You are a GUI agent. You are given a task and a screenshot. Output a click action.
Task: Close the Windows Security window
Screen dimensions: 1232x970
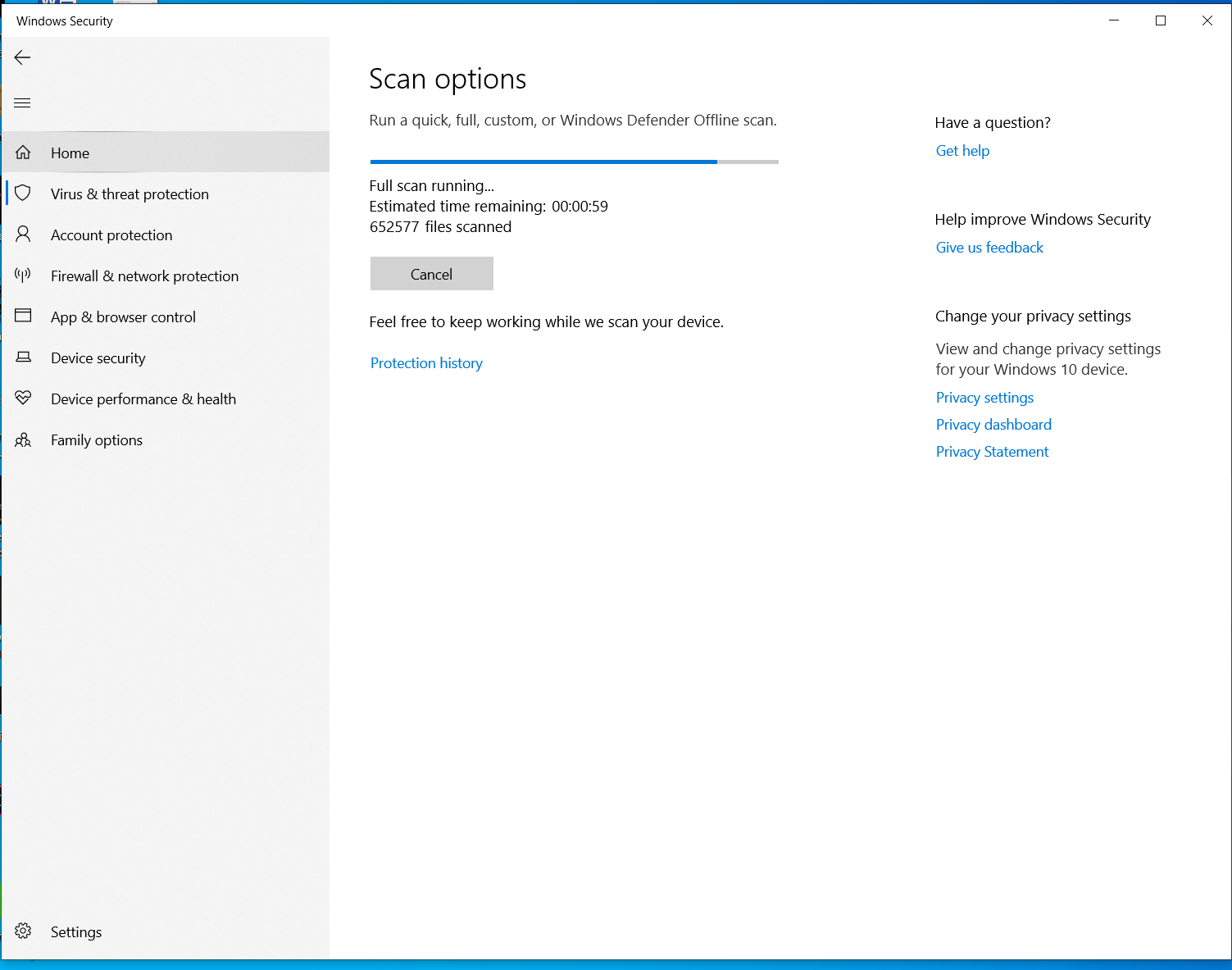1207,20
